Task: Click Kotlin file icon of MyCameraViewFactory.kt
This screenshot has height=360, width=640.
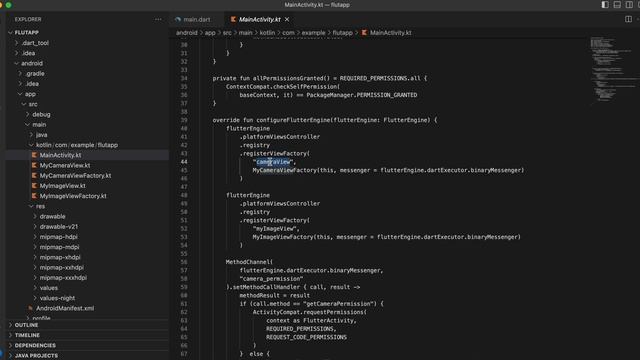Action: pyautogui.click(x=34, y=176)
